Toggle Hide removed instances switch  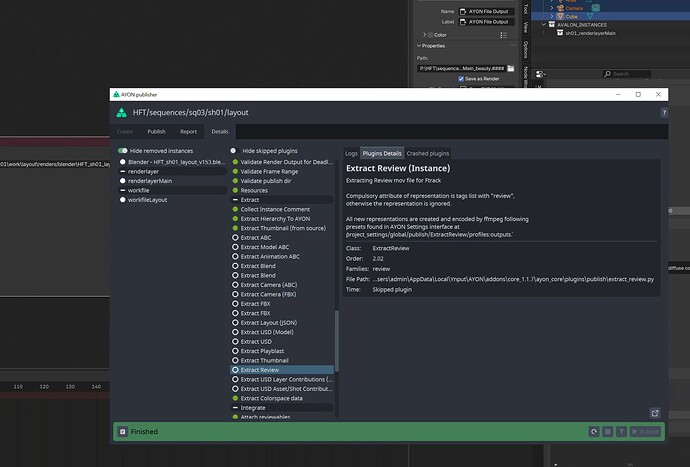123,151
